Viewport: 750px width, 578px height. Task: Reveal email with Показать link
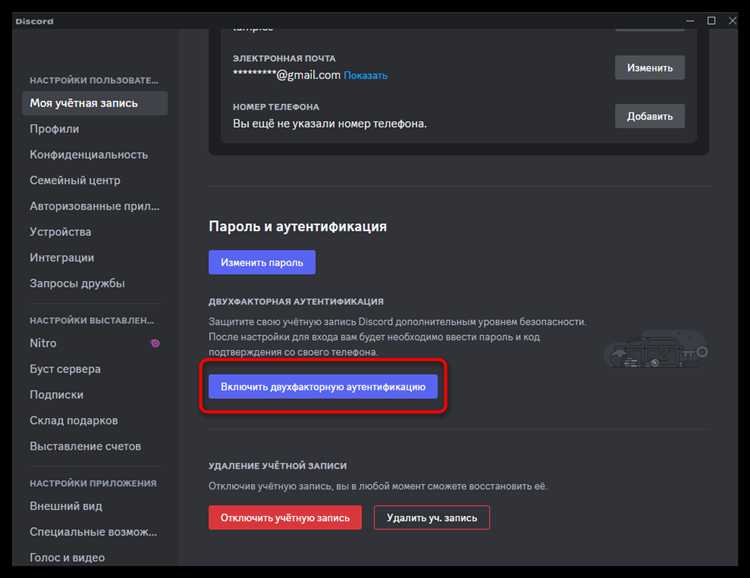[x=365, y=76]
